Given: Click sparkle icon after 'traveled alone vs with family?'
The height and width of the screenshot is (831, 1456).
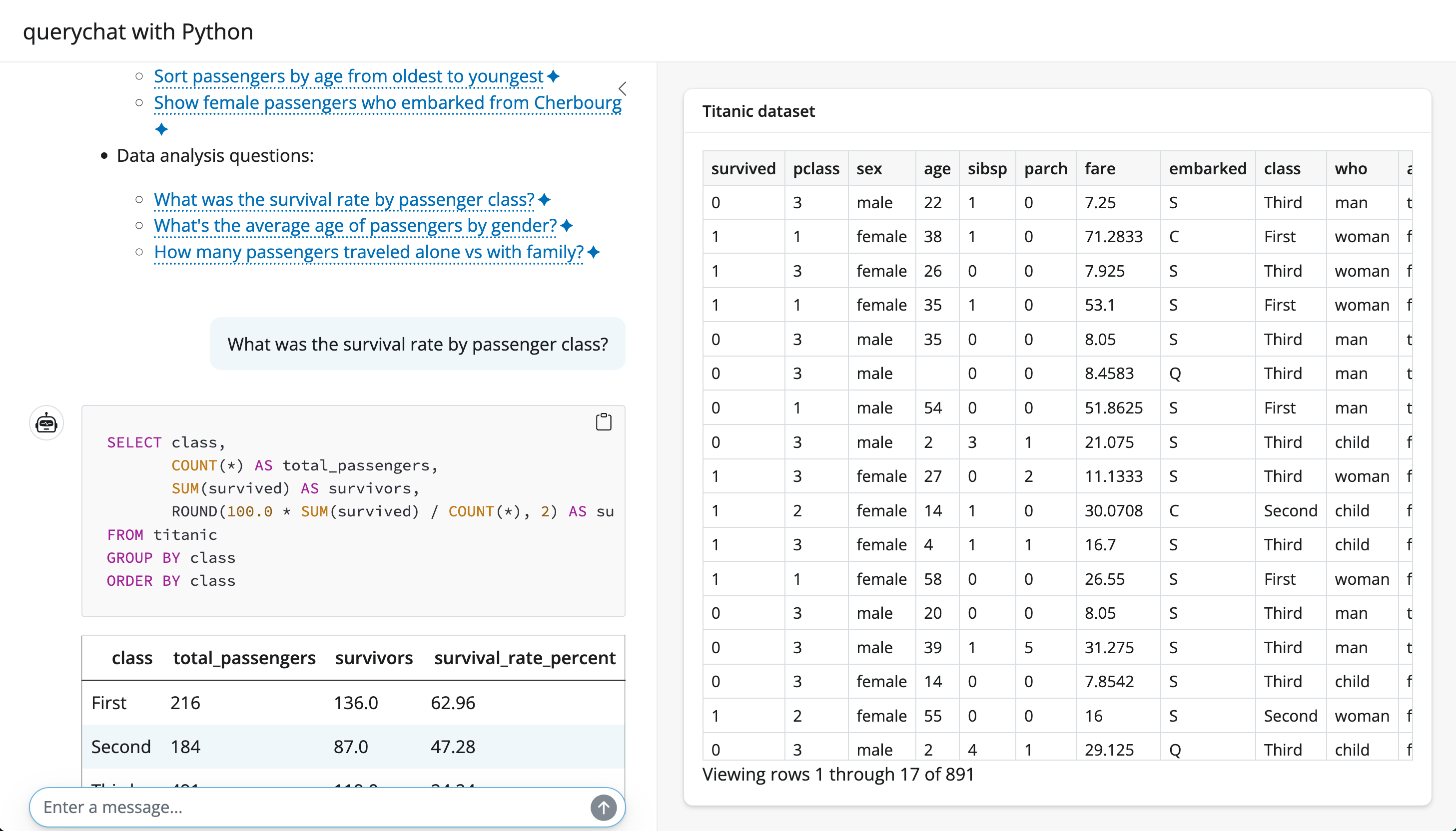Looking at the screenshot, I should [x=593, y=252].
